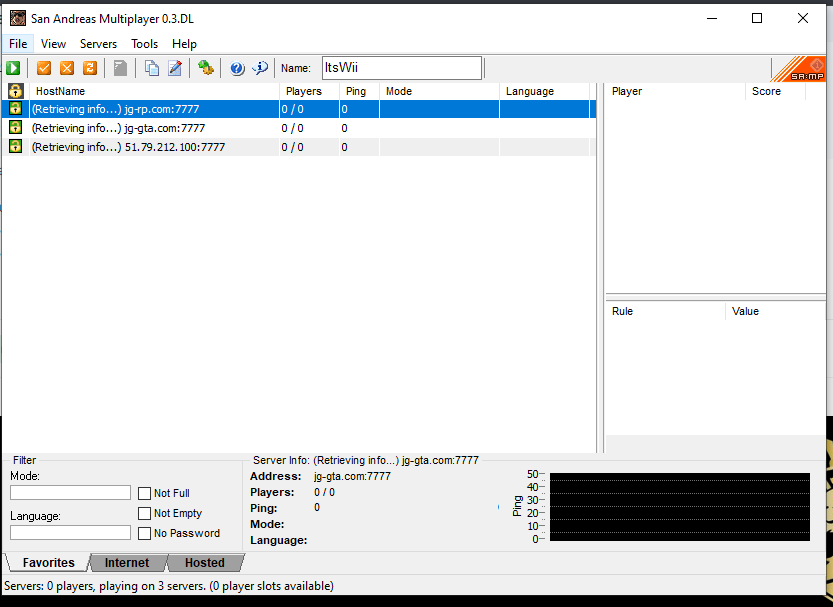Viewport: 833px width, 607px height.
Task: Click the gray Master List icon
Action: click(x=121, y=68)
